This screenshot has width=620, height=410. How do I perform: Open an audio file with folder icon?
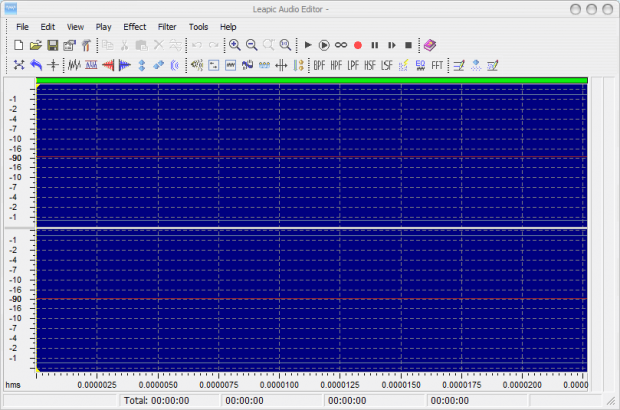tap(36, 45)
